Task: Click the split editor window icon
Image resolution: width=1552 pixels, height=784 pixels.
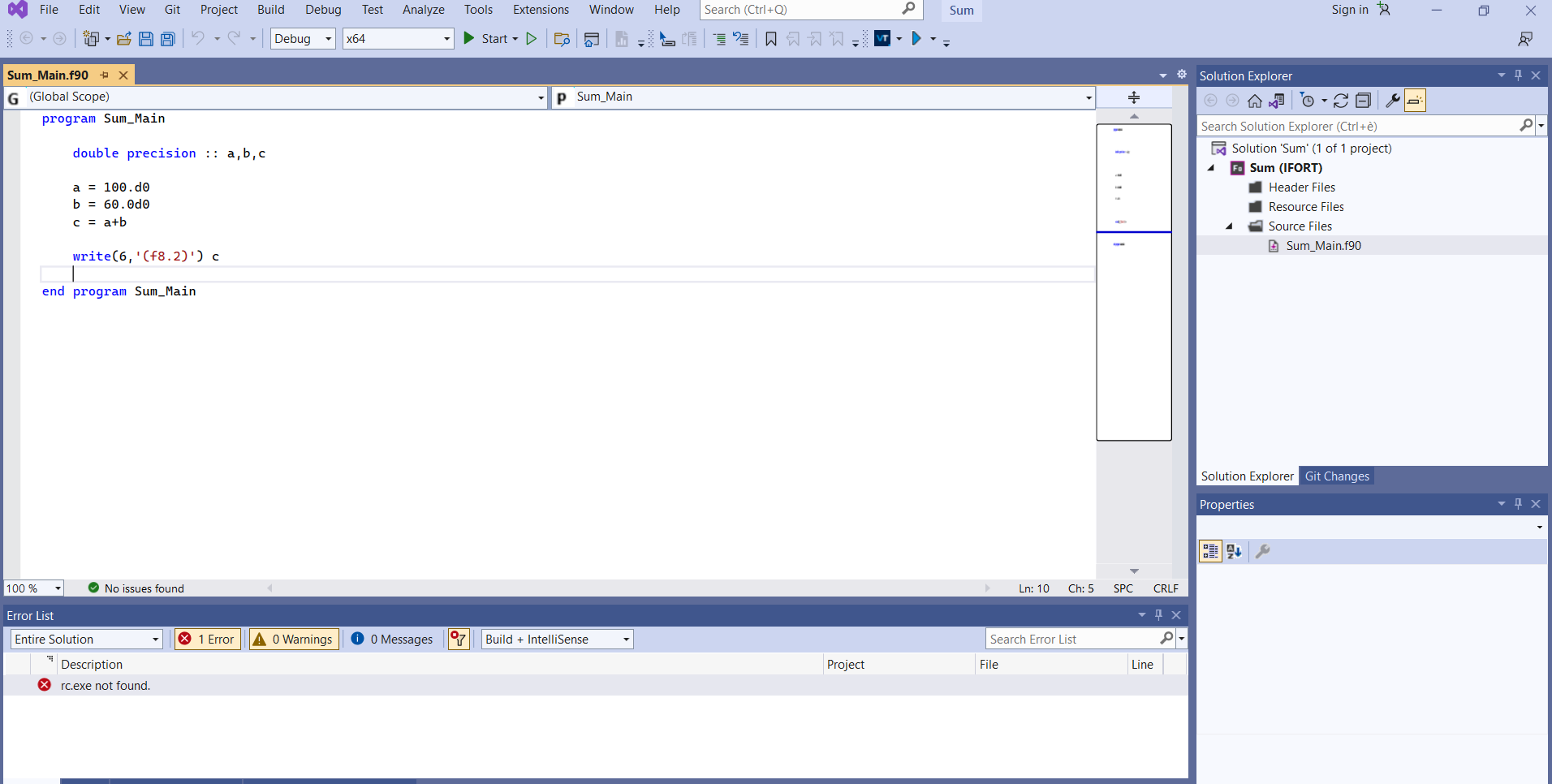Action: pos(1134,97)
